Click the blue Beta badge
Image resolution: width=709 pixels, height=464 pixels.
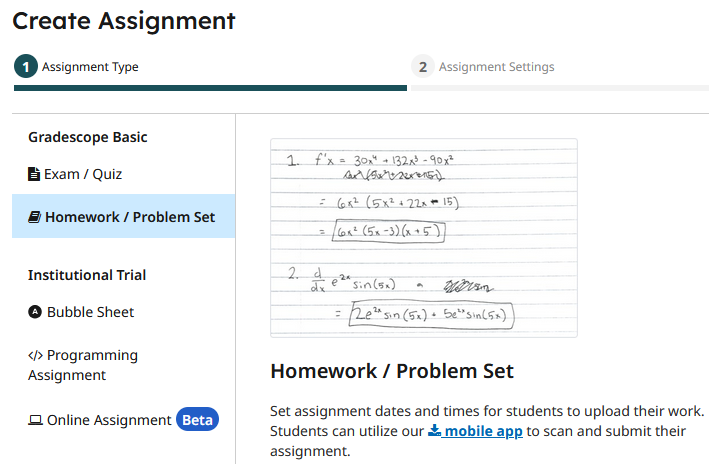(198, 420)
